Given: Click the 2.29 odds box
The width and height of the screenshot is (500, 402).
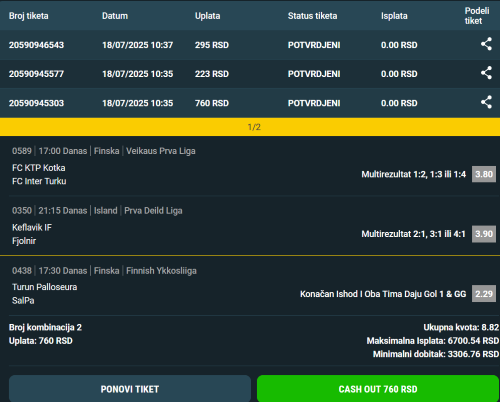Looking at the screenshot, I should pyautogui.click(x=484, y=294).
